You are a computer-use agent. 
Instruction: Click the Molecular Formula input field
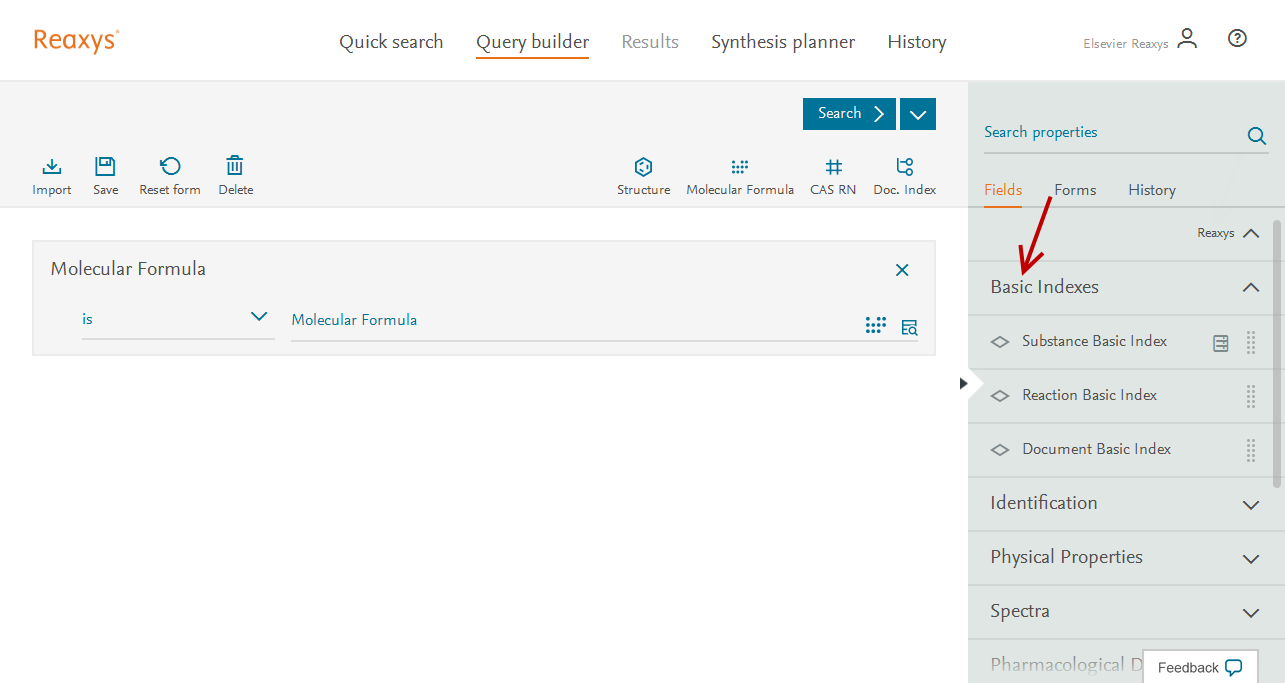pos(570,321)
